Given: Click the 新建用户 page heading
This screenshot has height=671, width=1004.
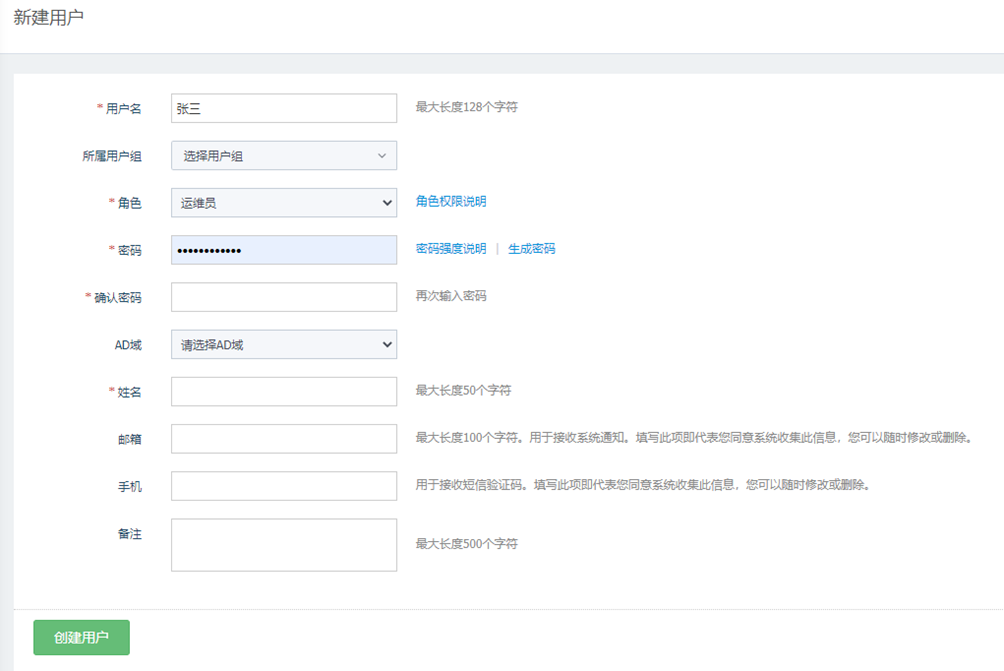Looking at the screenshot, I should click(x=49, y=19).
